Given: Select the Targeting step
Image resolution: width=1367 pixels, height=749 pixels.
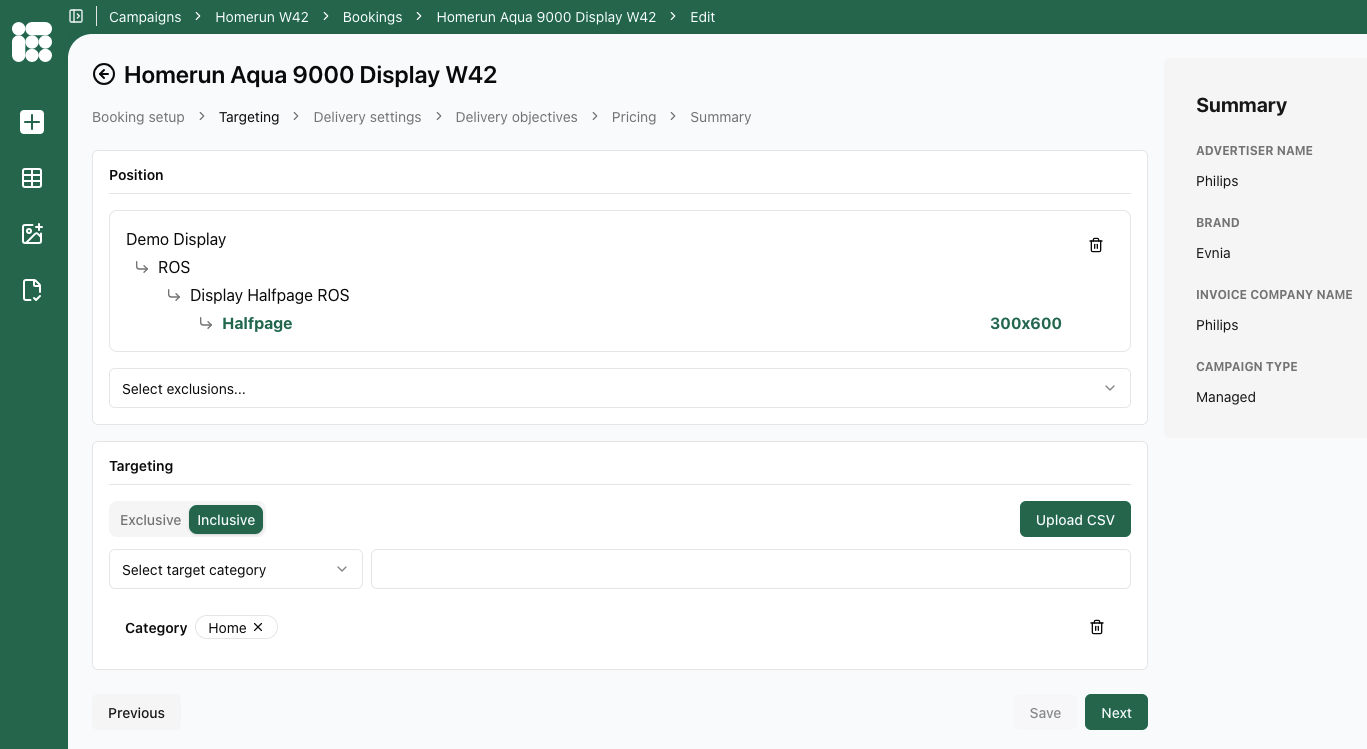Looking at the screenshot, I should pos(249,117).
